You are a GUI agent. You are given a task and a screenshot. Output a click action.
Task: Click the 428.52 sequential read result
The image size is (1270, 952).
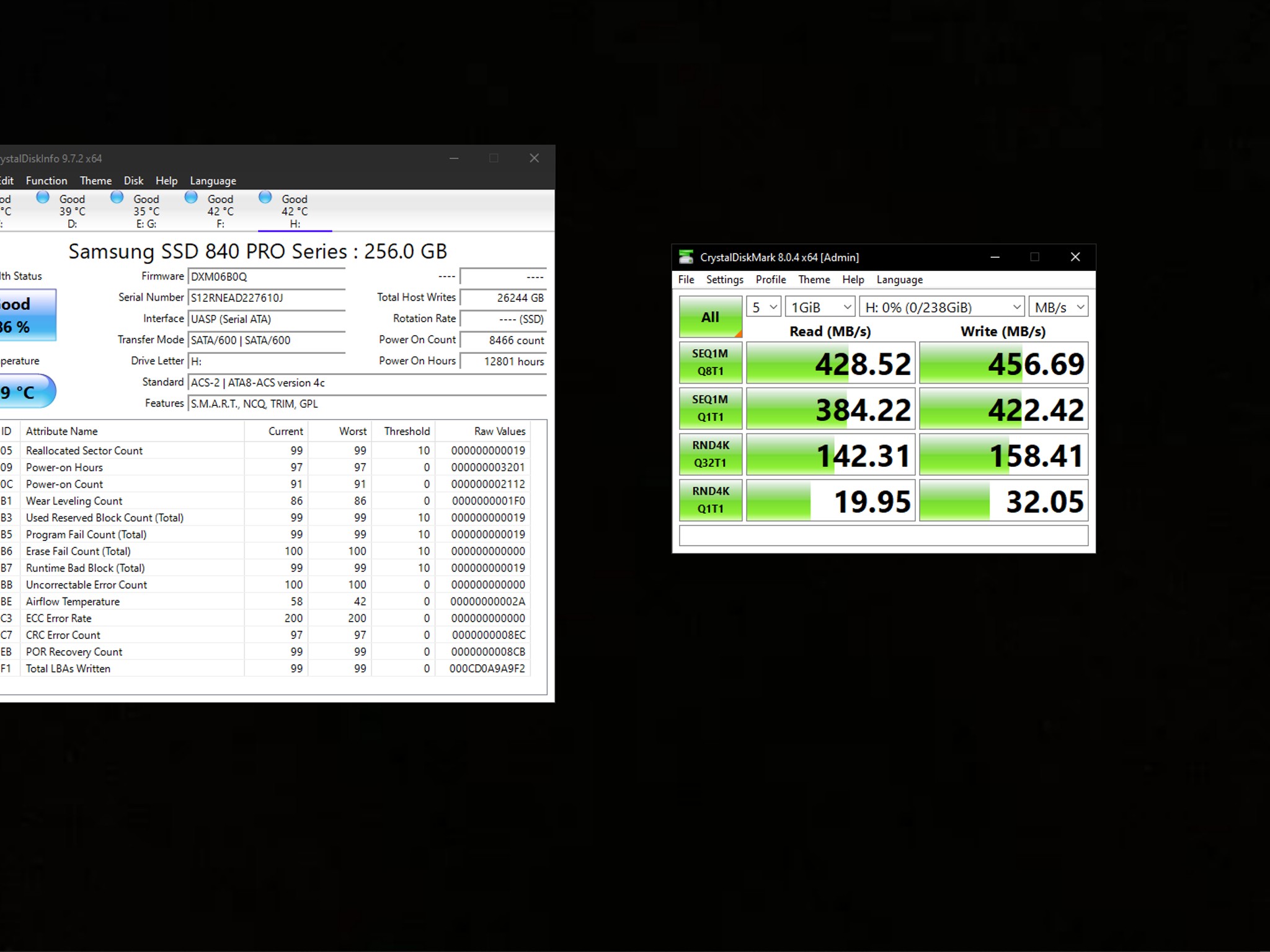[830, 363]
